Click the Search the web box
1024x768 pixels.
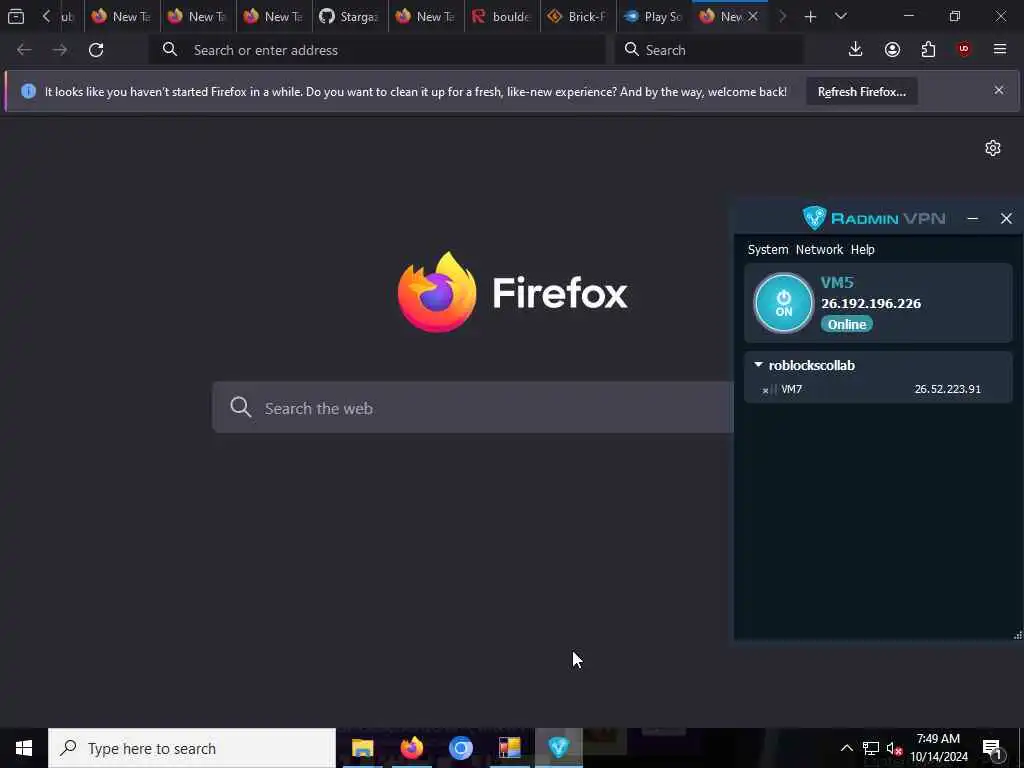click(473, 408)
